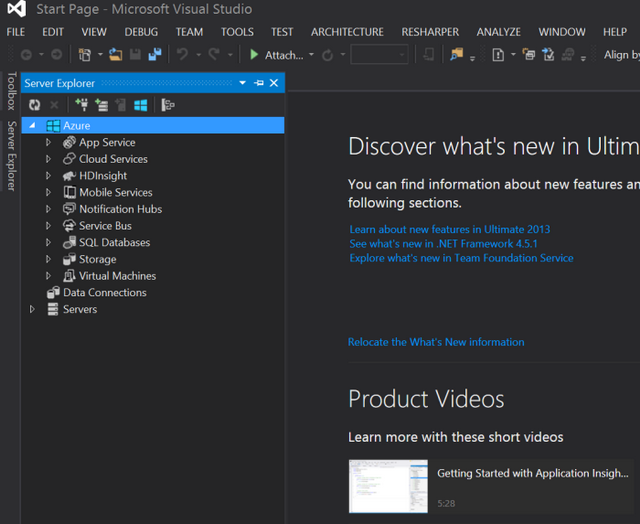Open the RESHARPER menu

click(430, 32)
